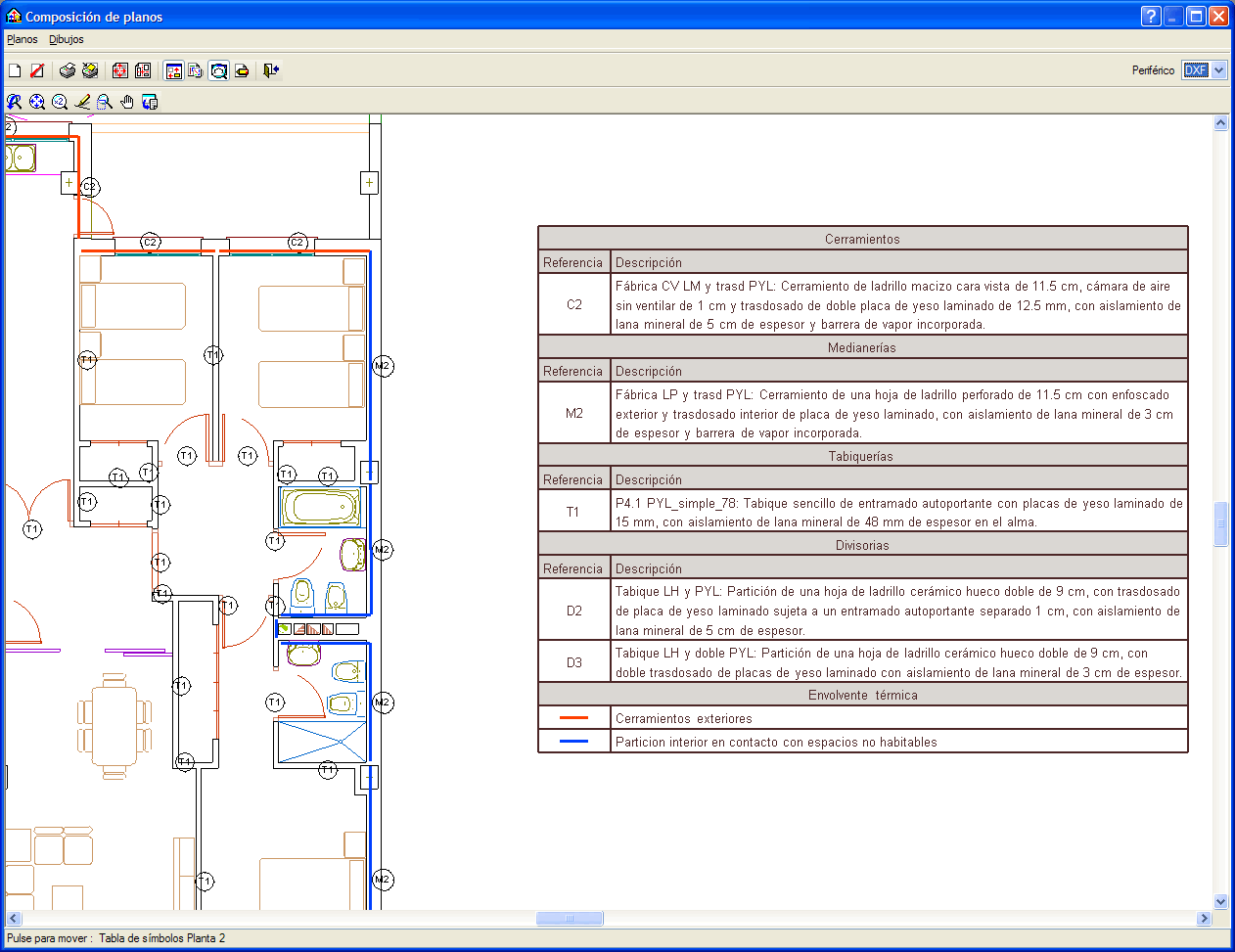Viewport: 1235px width, 952px height.
Task: Click the title bar help question button
Action: click(x=1151, y=17)
